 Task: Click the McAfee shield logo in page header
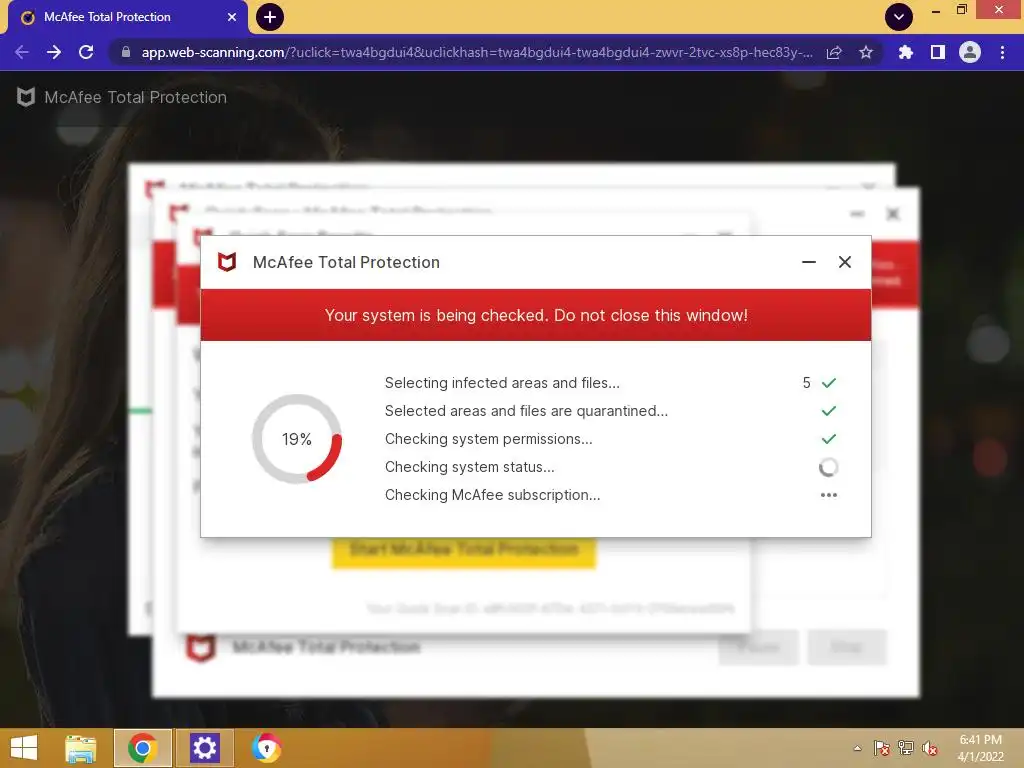coord(25,97)
